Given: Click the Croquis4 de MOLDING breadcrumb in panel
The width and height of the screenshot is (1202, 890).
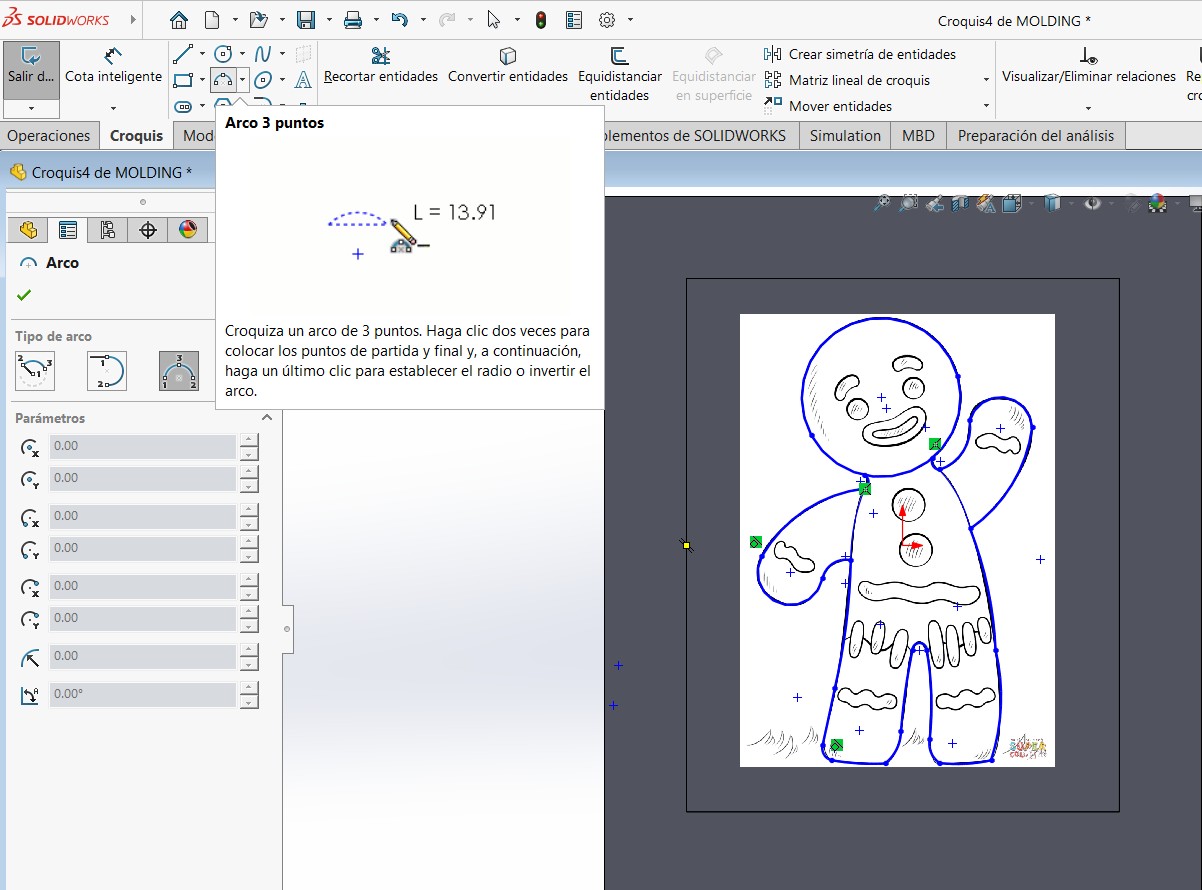Looking at the screenshot, I should [102, 173].
